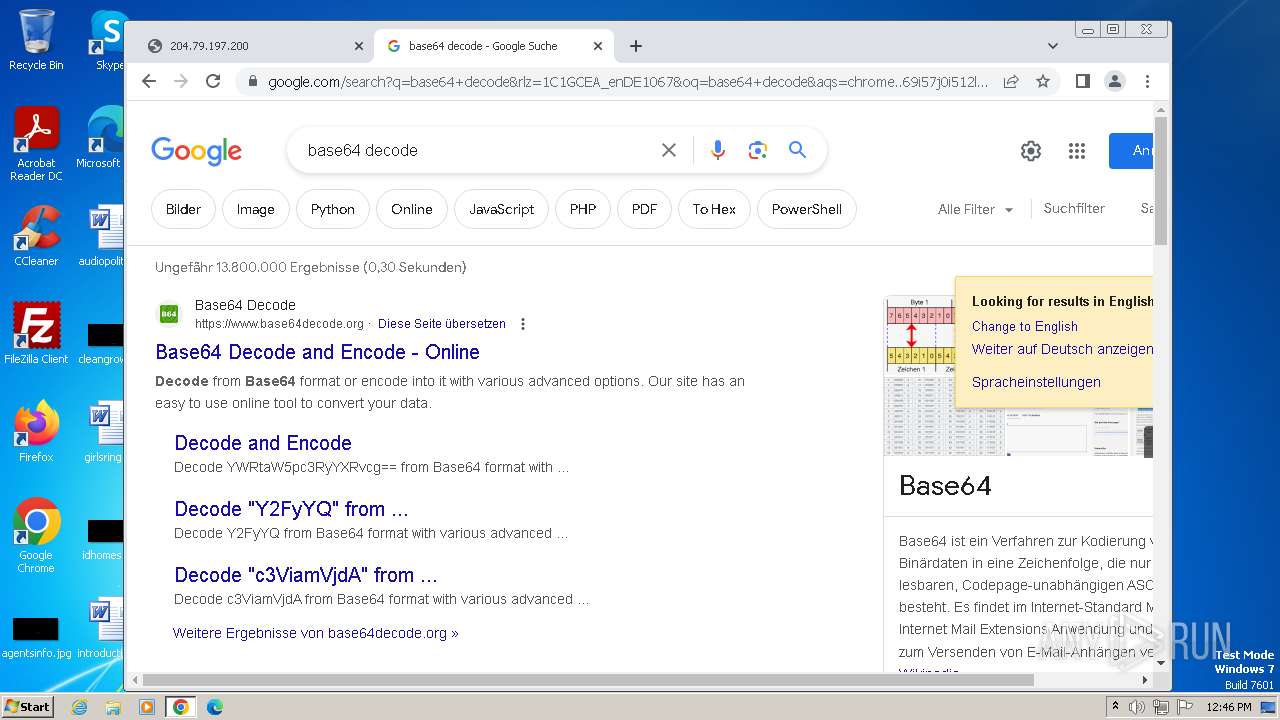Open the Decode and Encode sublink
This screenshot has height=720, width=1280.
pos(263,443)
